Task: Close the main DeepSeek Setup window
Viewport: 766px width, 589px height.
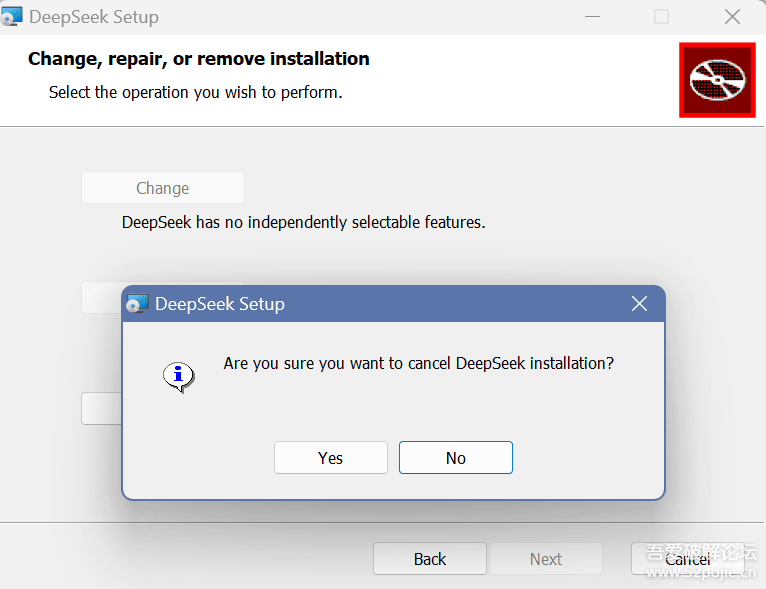Action: point(732,17)
